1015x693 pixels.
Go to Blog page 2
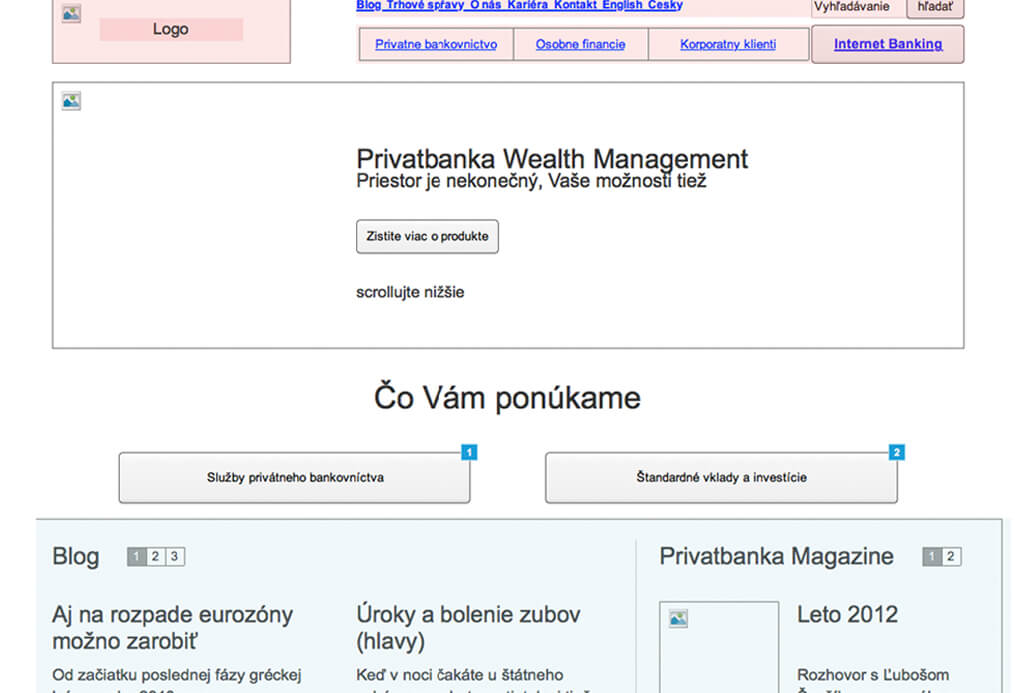(x=155, y=556)
